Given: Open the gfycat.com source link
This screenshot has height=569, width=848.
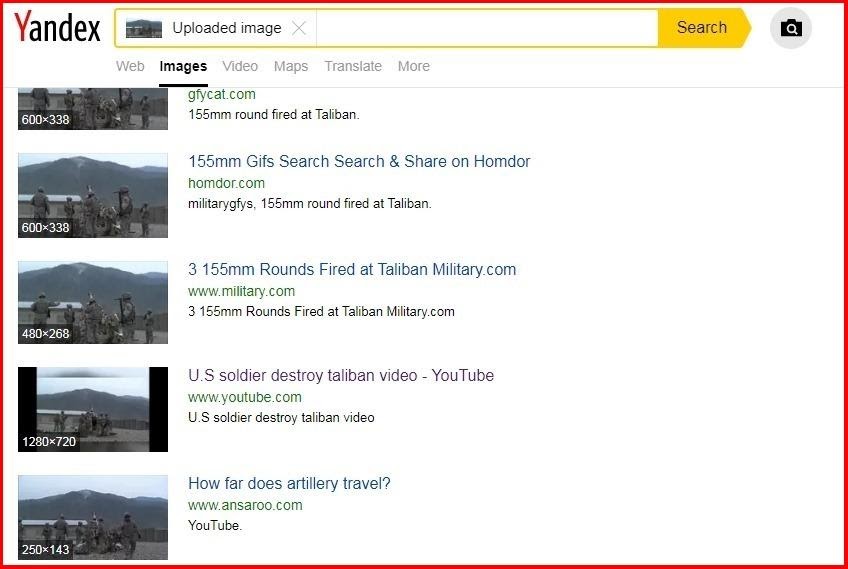Looking at the screenshot, I should click(222, 94).
